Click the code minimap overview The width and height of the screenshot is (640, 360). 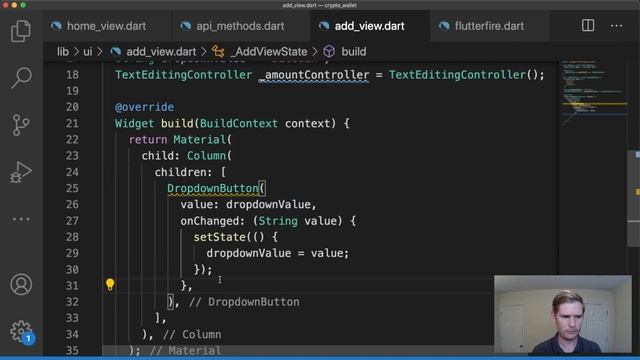(594, 92)
